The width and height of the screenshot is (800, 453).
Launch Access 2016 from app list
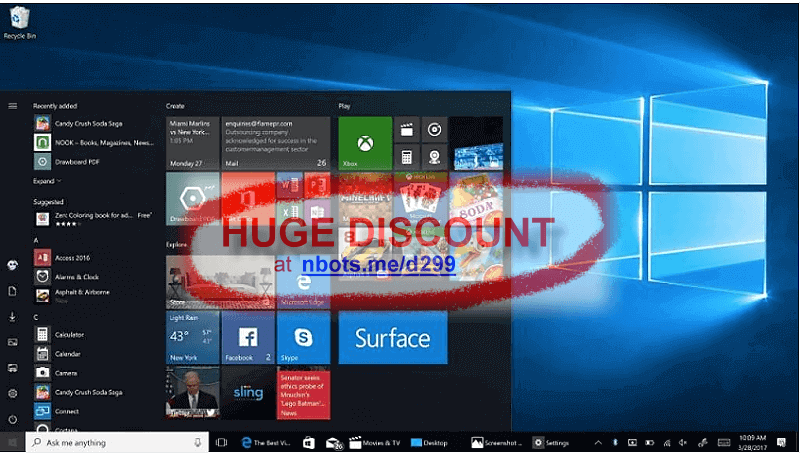click(x=94, y=258)
